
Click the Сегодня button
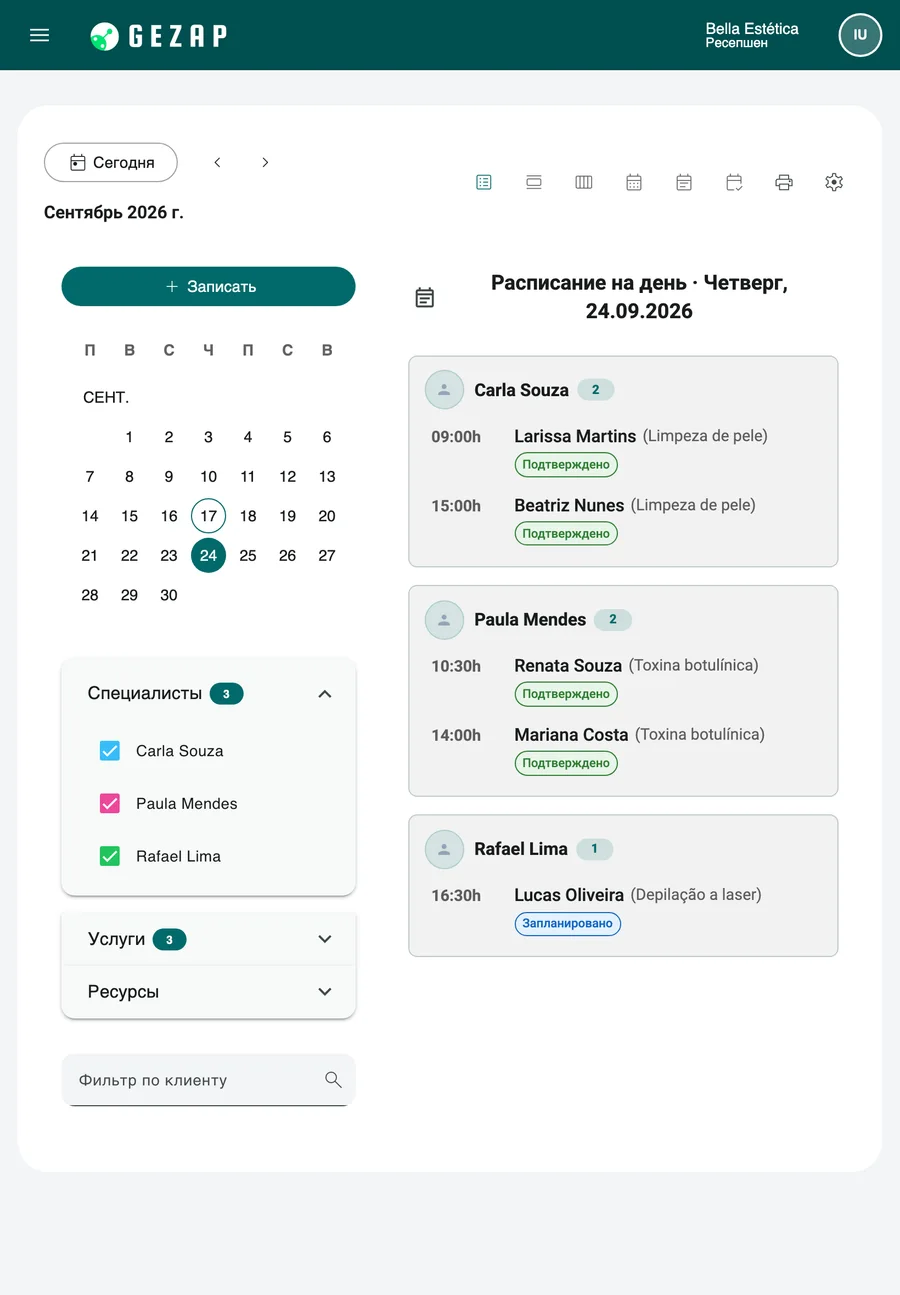tap(111, 162)
